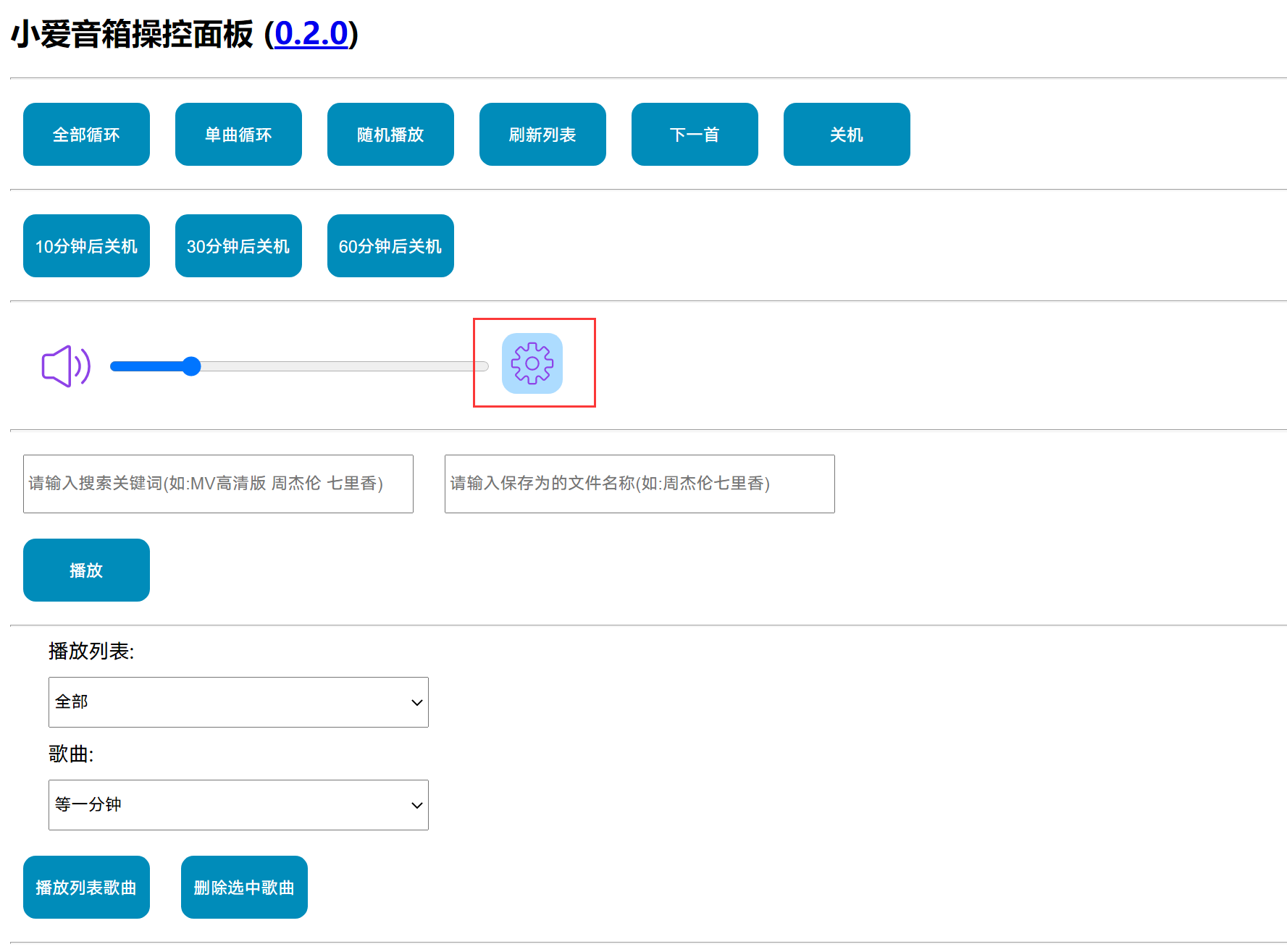Focus the save-as file name field
The width and height of the screenshot is (1287, 952).
640,484
